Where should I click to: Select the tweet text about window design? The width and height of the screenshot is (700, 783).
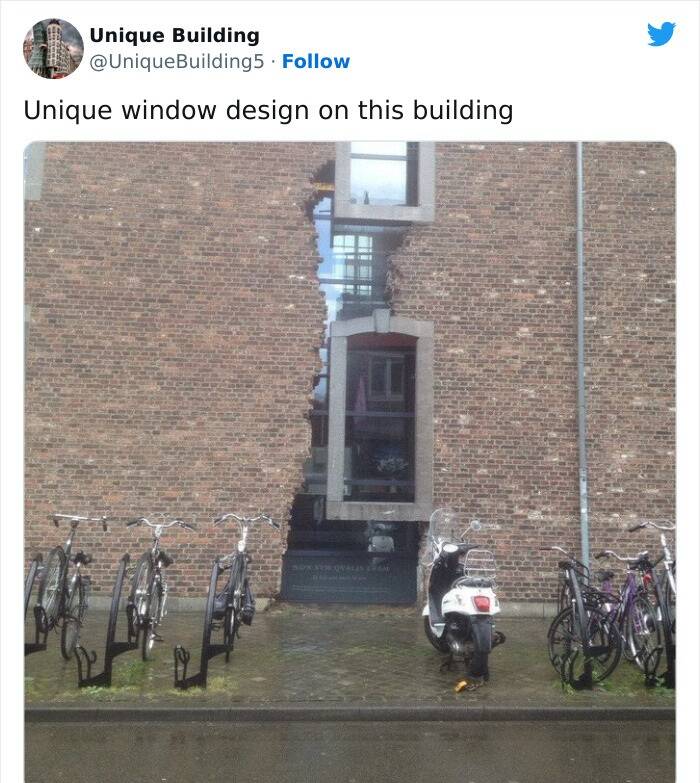268,110
